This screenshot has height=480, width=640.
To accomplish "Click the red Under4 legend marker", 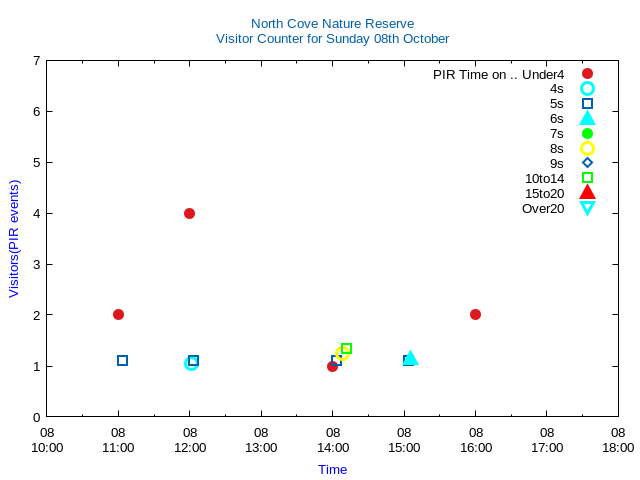I will click(587, 73).
